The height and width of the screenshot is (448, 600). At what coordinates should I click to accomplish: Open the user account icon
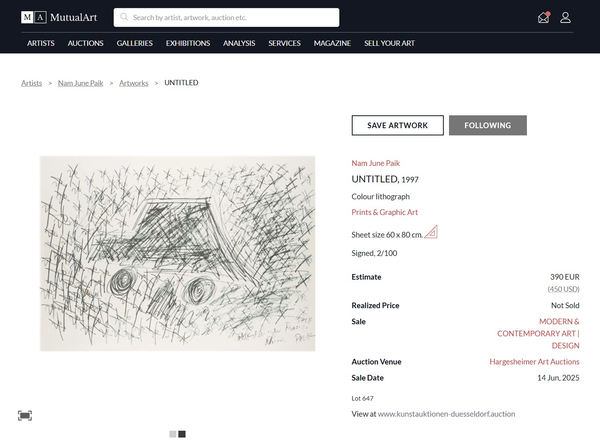(x=566, y=17)
